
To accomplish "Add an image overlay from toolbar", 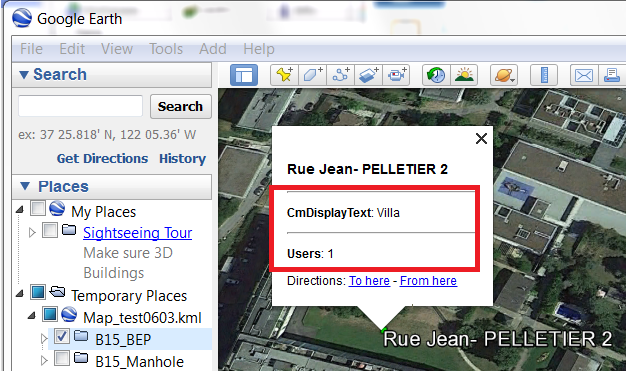I will (368, 75).
